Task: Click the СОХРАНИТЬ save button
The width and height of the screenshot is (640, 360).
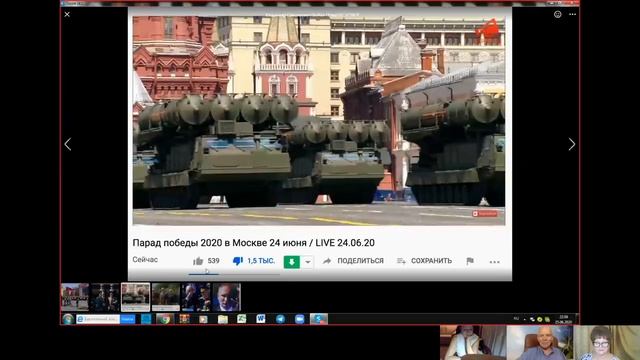Action: click(x=424, y=261)
